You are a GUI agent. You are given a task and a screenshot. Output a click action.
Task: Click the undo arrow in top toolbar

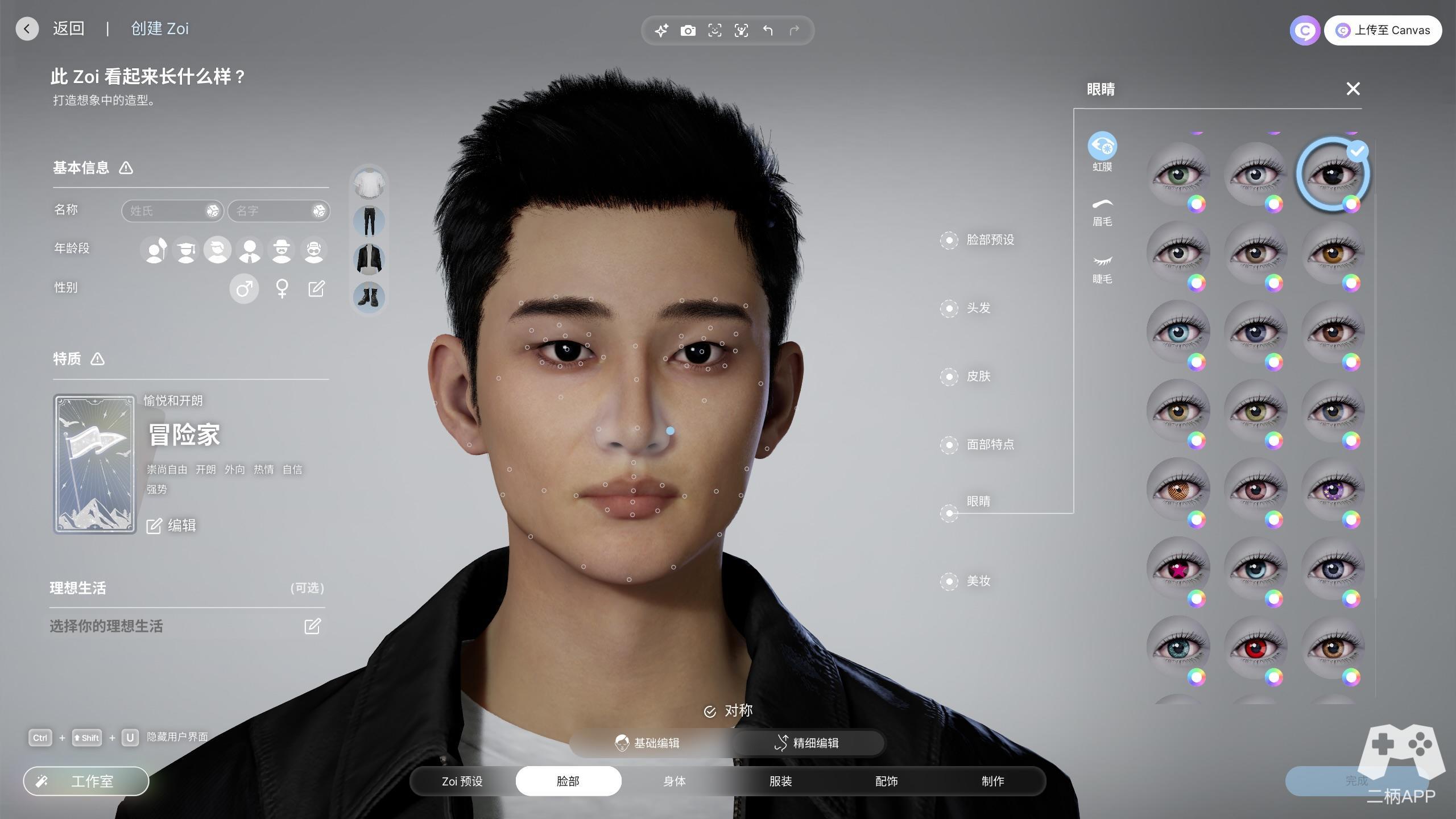pyautogui.click(x=768, y=31)
